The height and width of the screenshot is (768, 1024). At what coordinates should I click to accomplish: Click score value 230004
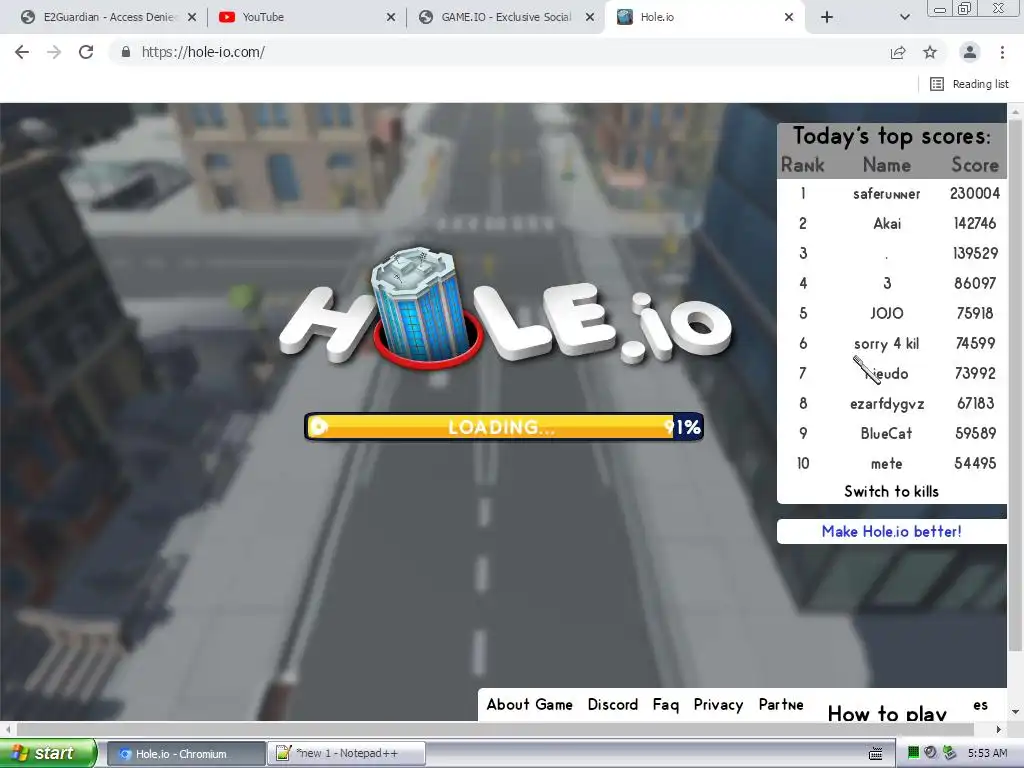[x=974, y=193]
